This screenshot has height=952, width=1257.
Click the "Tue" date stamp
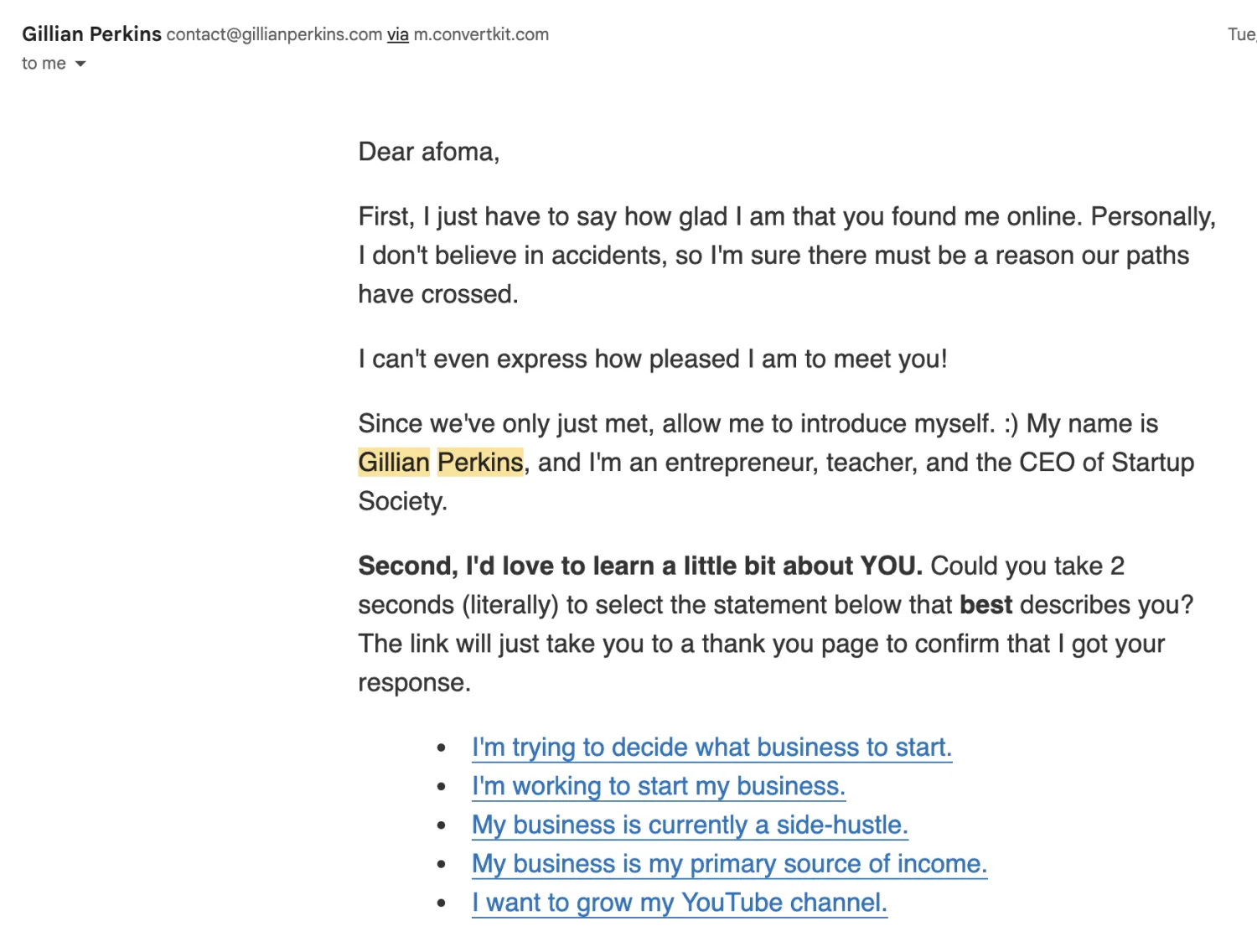click(1241, 34)
